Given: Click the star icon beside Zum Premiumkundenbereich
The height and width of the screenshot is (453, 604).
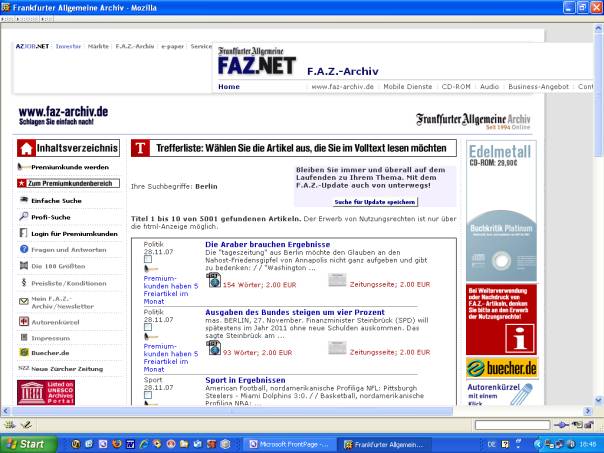Looking at the screenshot, I should tap(22, 183).
